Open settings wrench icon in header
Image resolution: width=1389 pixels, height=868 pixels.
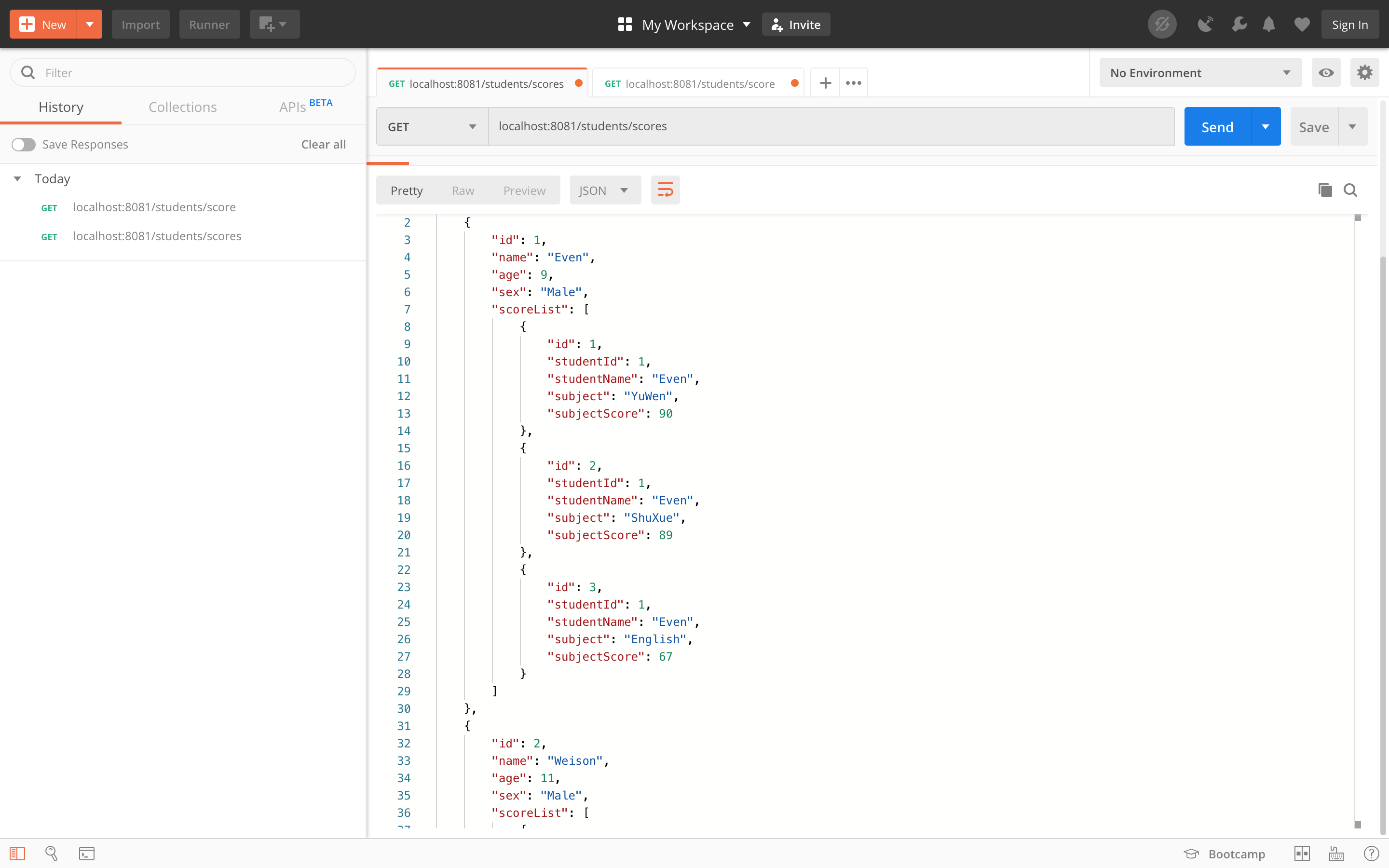coord(1239,24)
